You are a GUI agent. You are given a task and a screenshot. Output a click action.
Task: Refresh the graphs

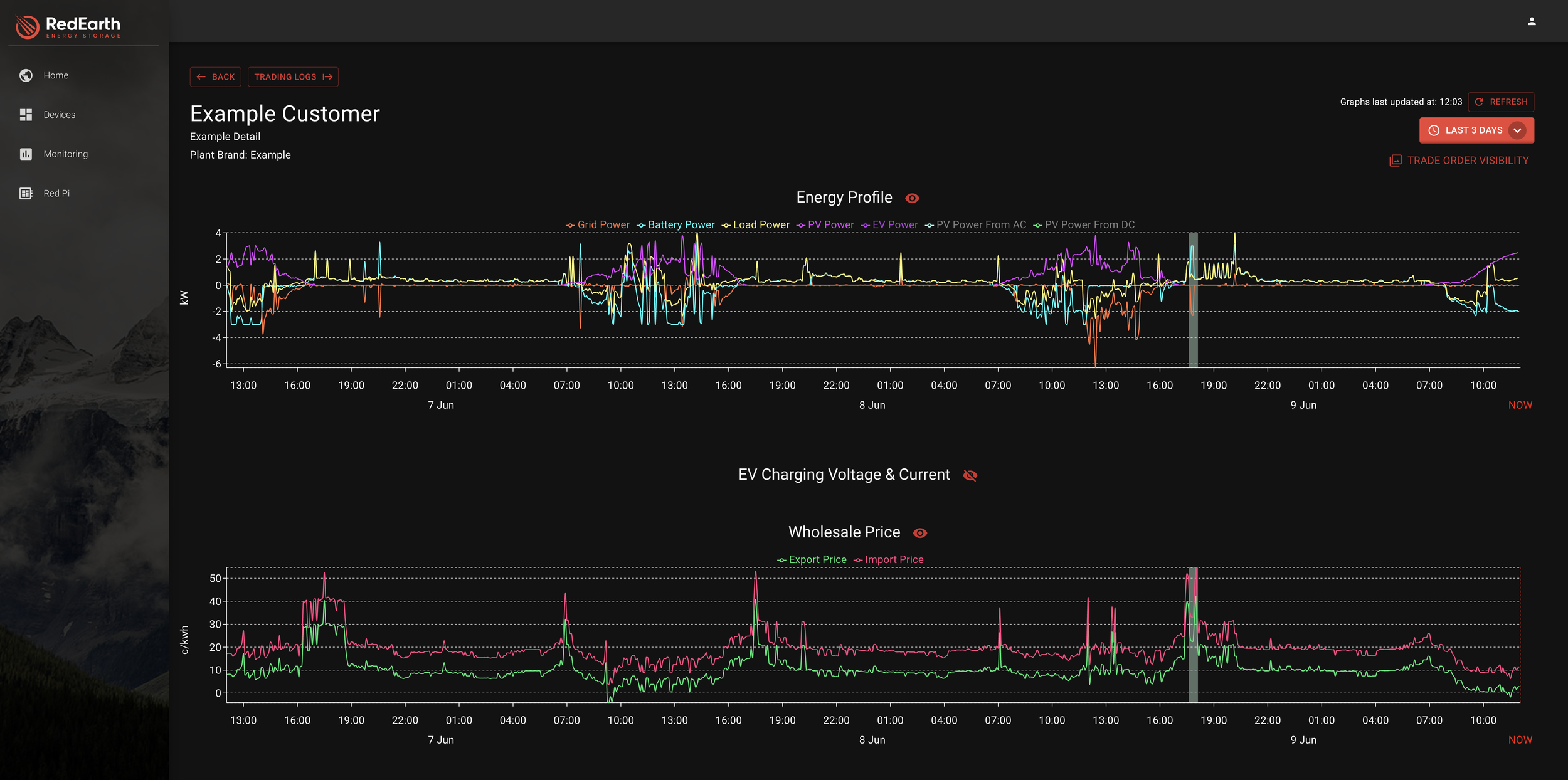click(x=1500, y=102)
